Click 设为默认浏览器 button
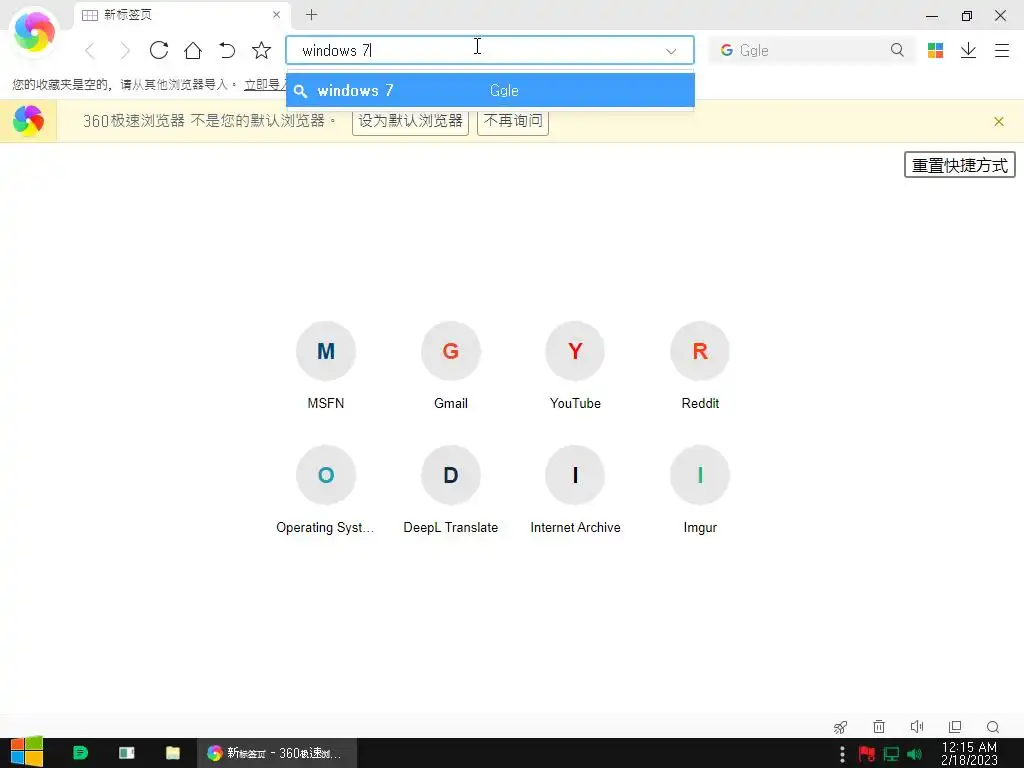 (410, 121)
